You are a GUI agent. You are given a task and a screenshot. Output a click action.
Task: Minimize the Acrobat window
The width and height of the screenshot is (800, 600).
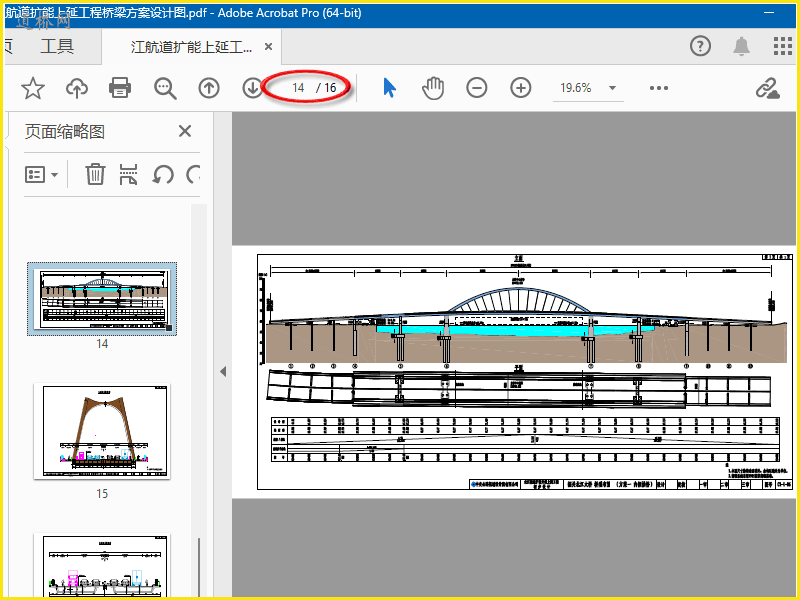769,13
